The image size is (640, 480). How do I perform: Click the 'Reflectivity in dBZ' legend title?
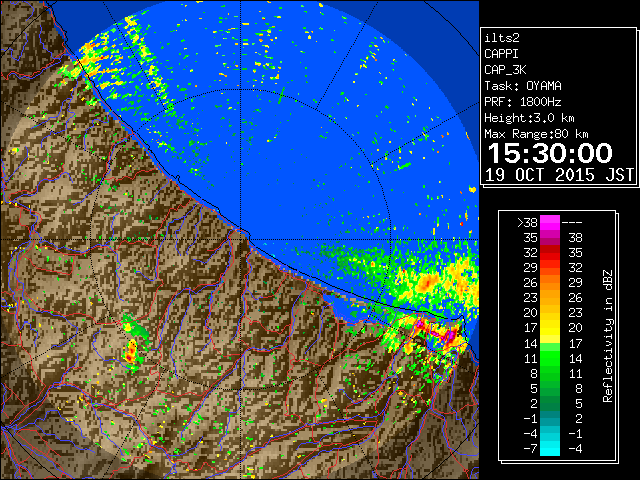pos(607,336)
